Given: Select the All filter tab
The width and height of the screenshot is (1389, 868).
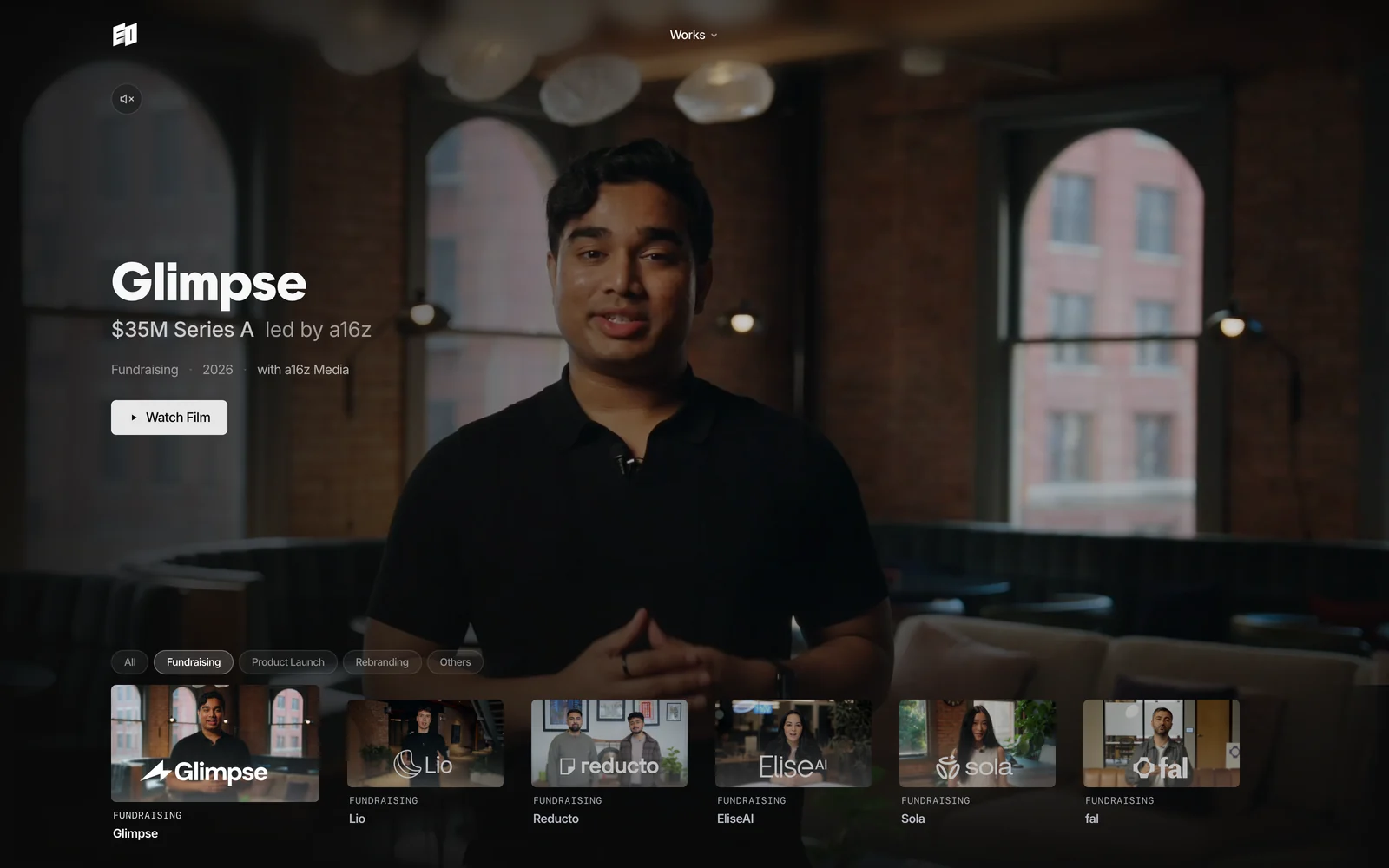Looking at the screenshot, I should coord(130,662).
